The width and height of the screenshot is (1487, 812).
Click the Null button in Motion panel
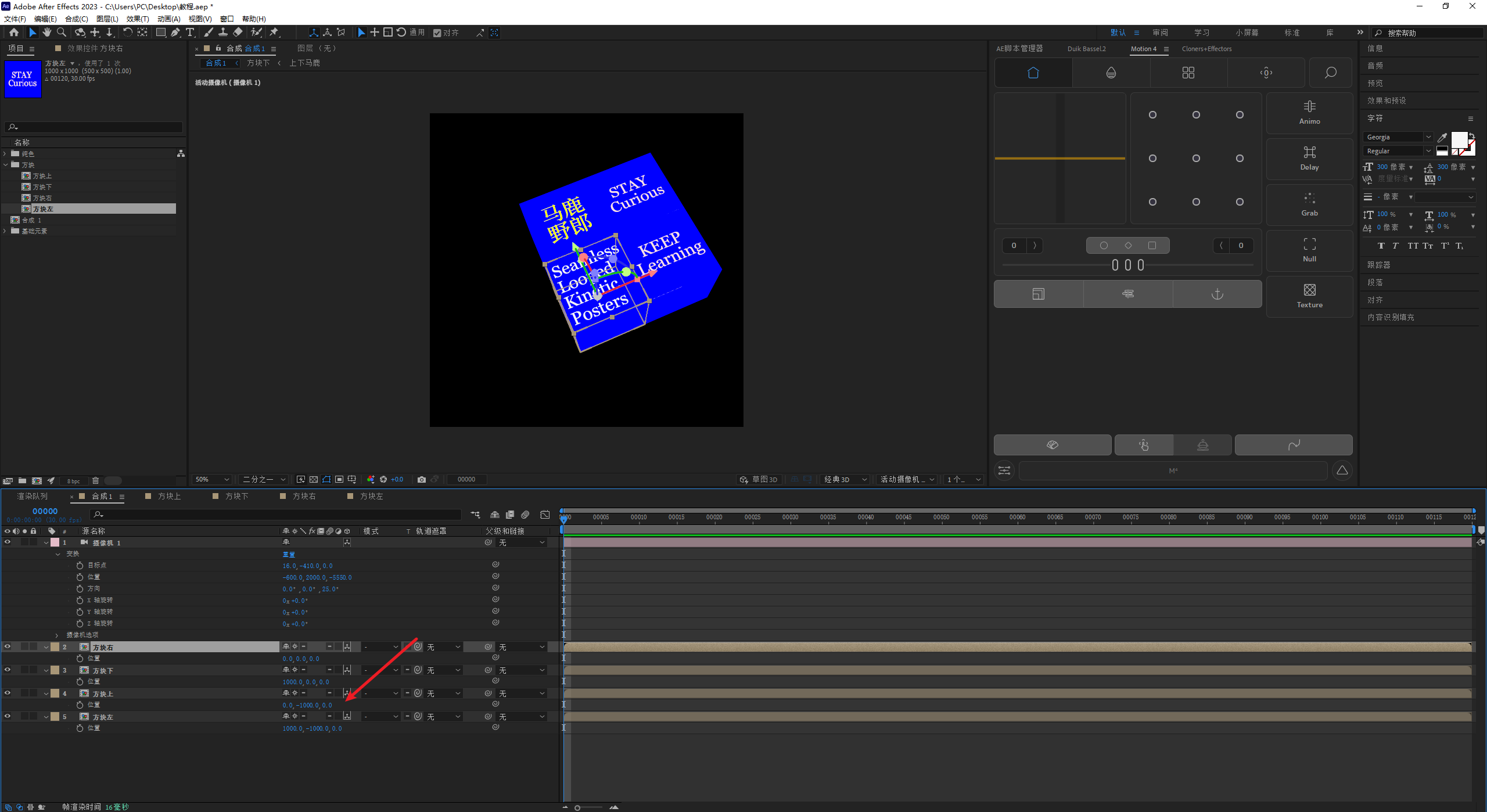[x=1309, y=250]
